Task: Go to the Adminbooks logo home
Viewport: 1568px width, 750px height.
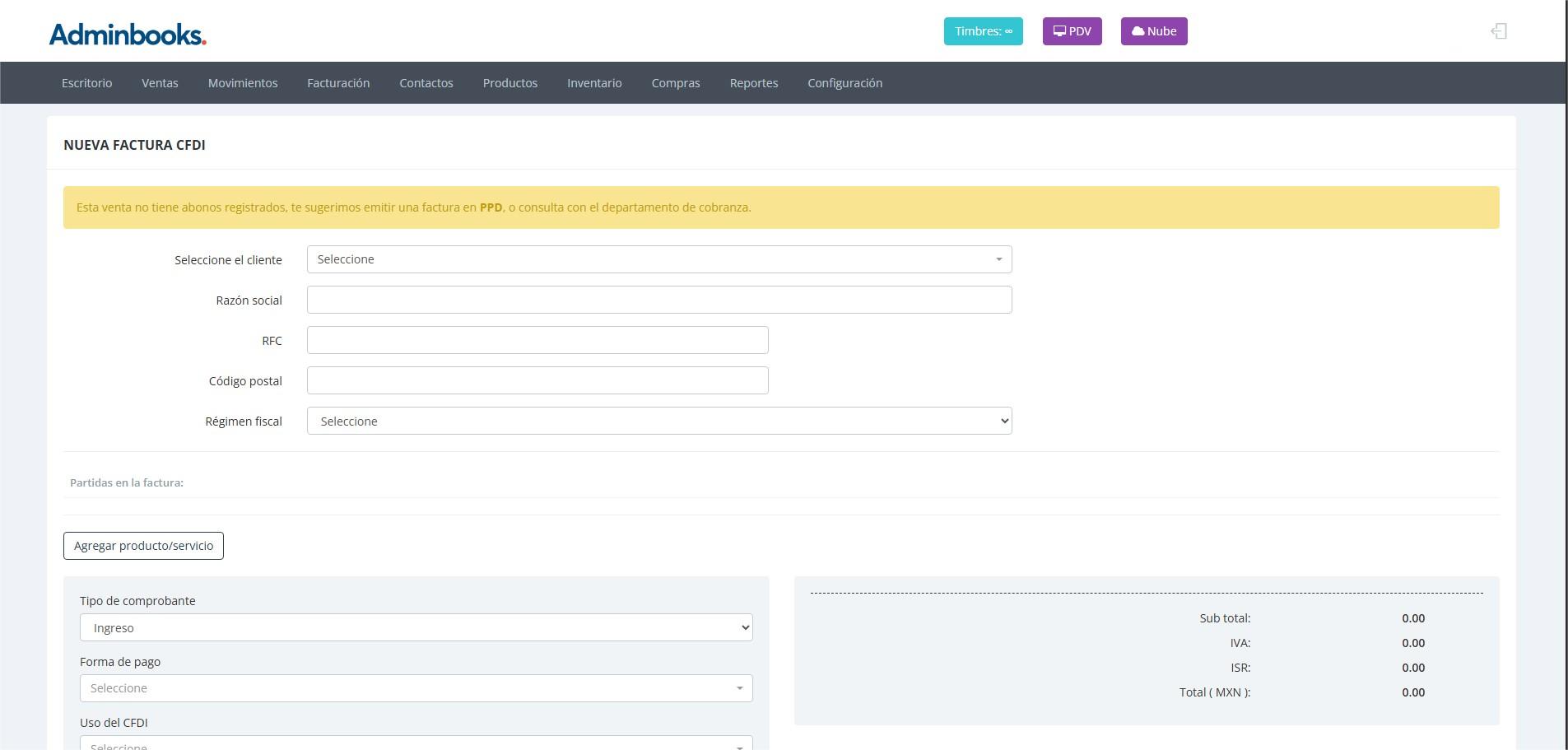Action: point(128,34)
